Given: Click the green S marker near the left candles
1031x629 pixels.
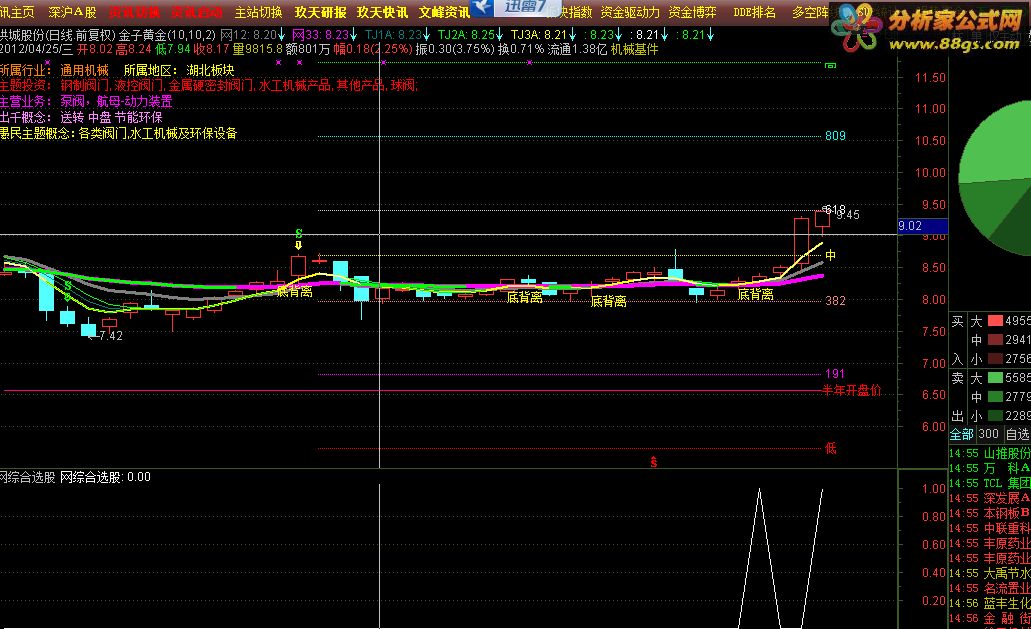Looking at the screenshot, I should pos(68,287).
